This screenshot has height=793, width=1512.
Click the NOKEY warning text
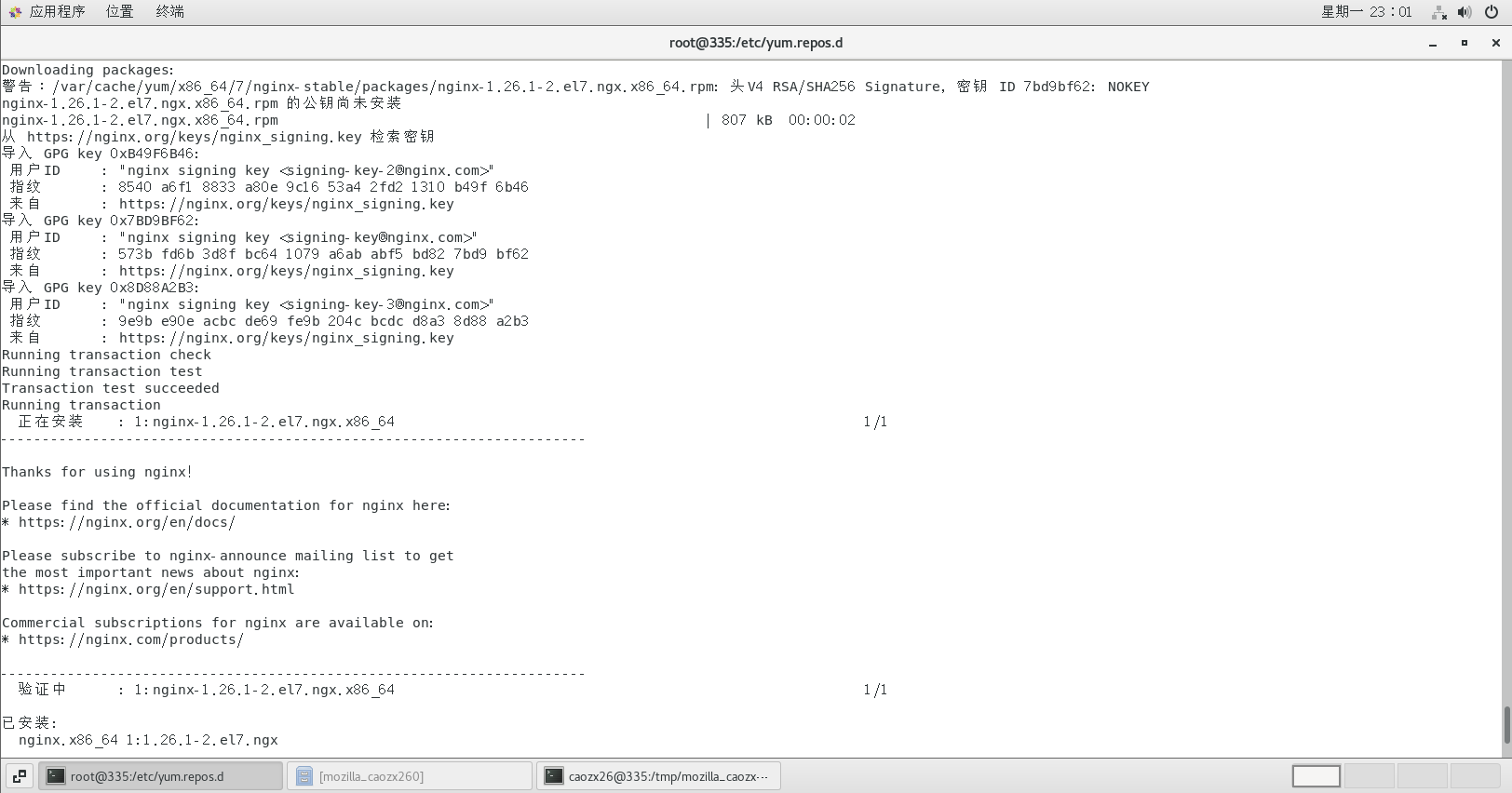click(1128, 87)
